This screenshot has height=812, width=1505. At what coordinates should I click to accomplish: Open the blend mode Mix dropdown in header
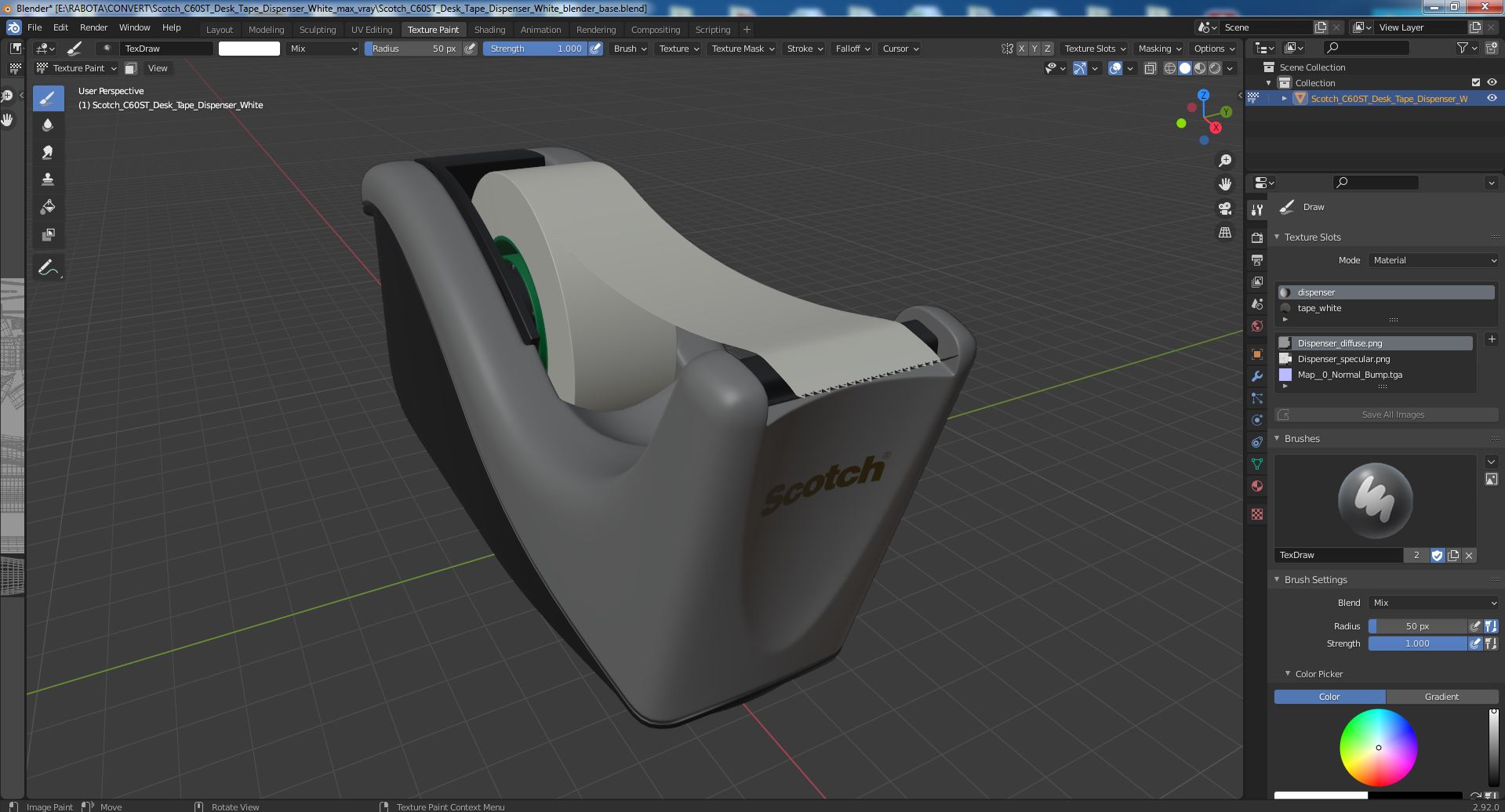point(322,49)
